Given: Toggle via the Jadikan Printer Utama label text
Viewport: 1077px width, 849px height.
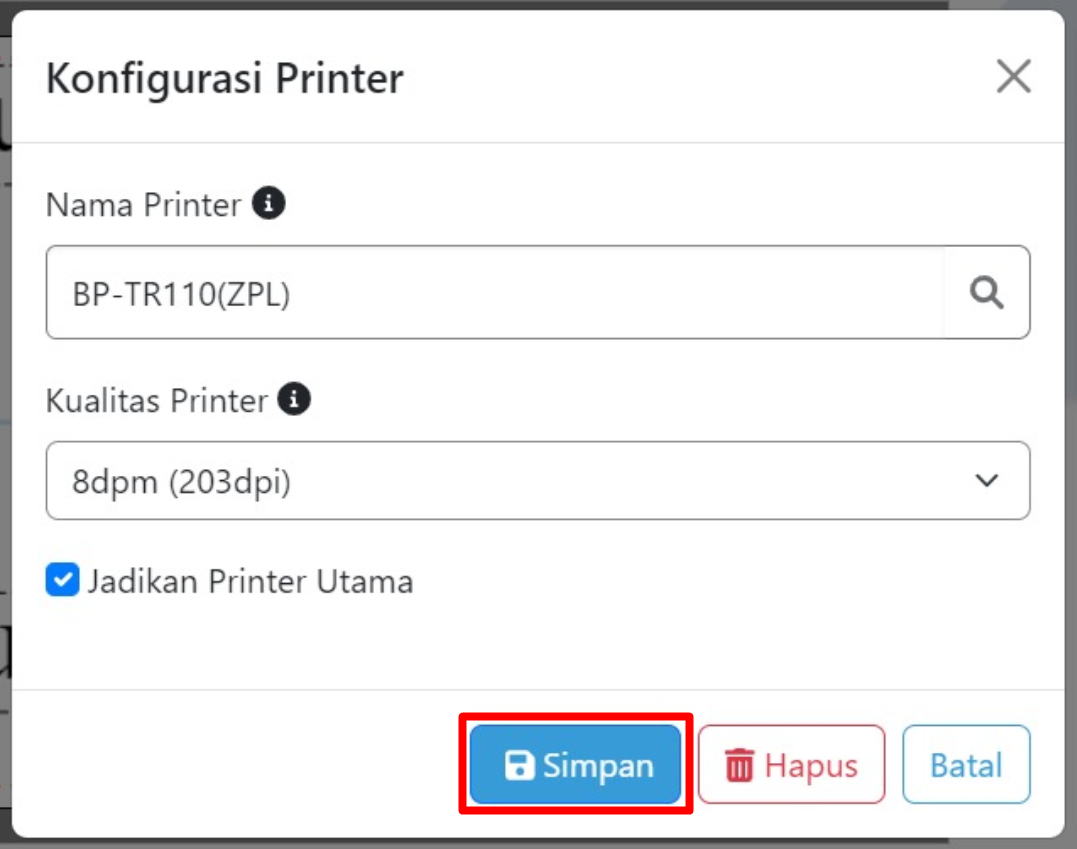Looking at the screenshot, I should 251,582.
